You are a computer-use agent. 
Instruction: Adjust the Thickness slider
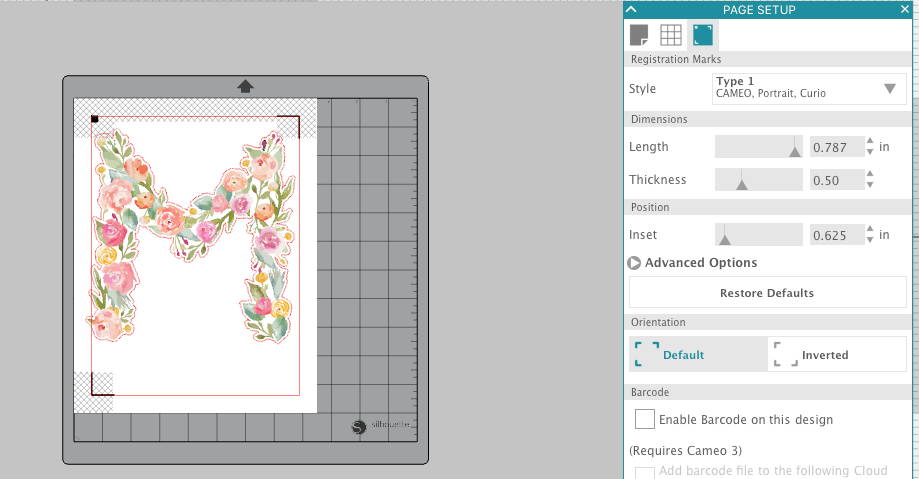tap(758, 179)
